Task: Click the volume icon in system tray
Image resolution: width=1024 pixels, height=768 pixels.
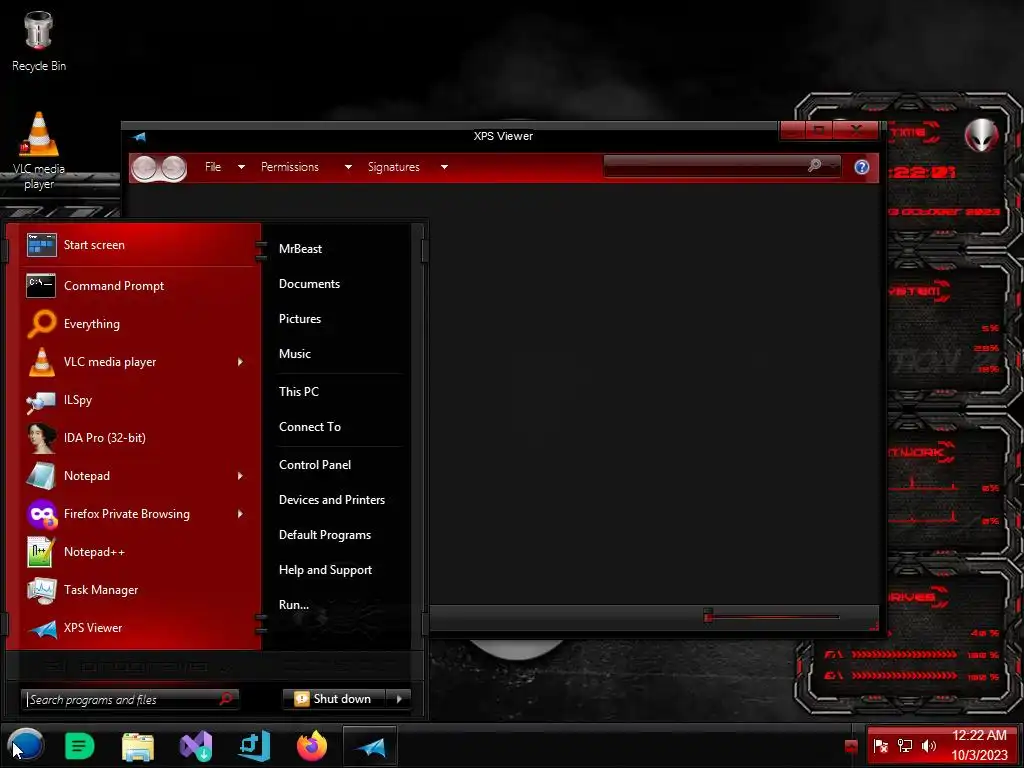Action: tap(929, 746)
